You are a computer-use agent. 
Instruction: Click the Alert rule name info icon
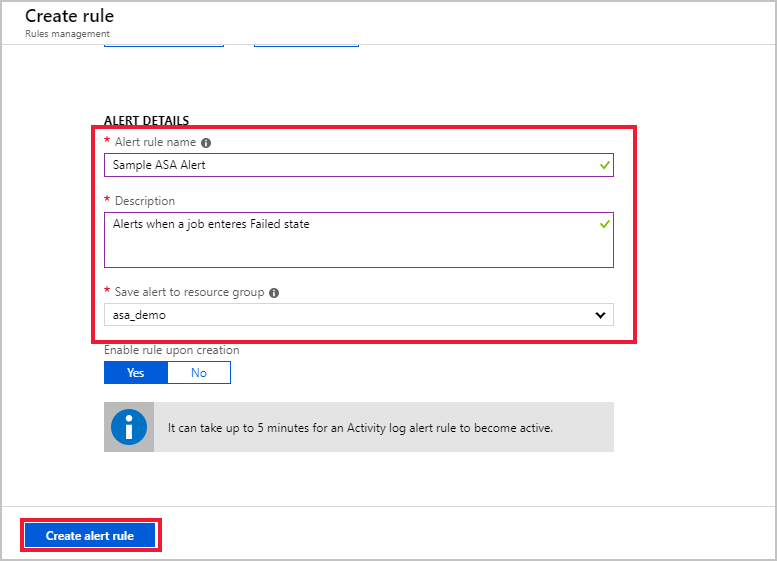[206, 143]
